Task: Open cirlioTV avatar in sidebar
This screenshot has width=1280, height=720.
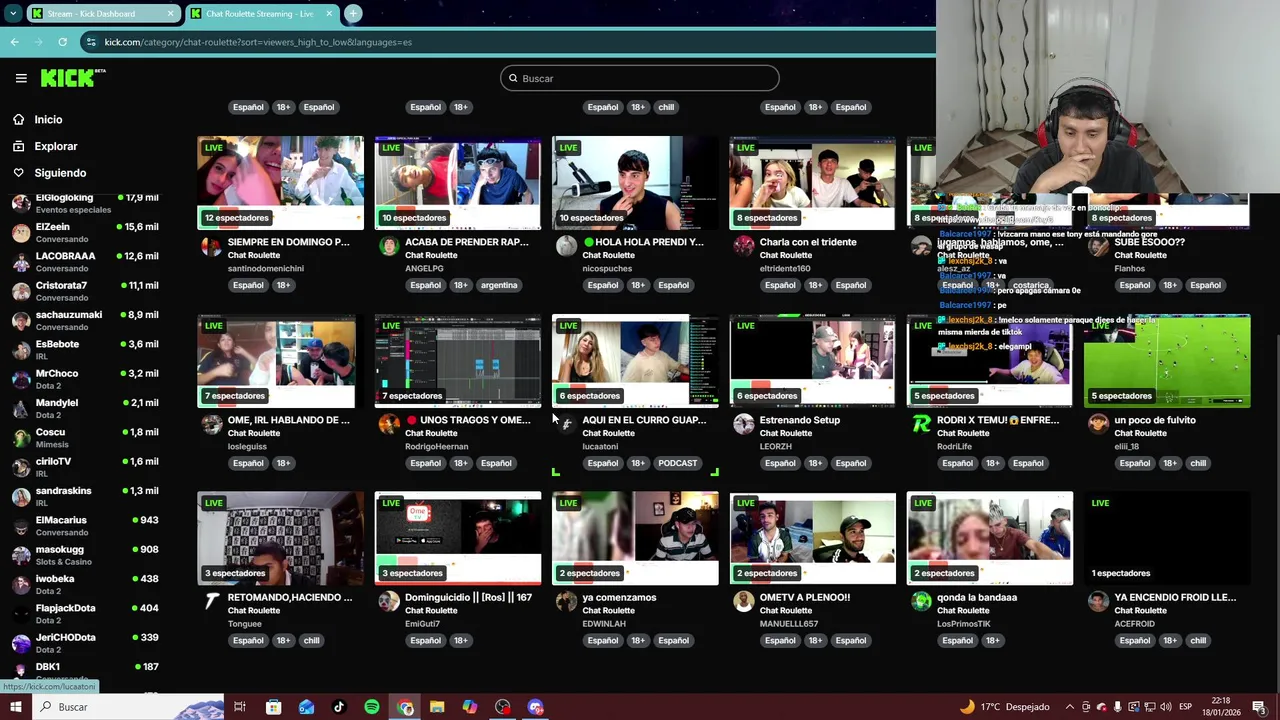Action: [x=21, y=467]
